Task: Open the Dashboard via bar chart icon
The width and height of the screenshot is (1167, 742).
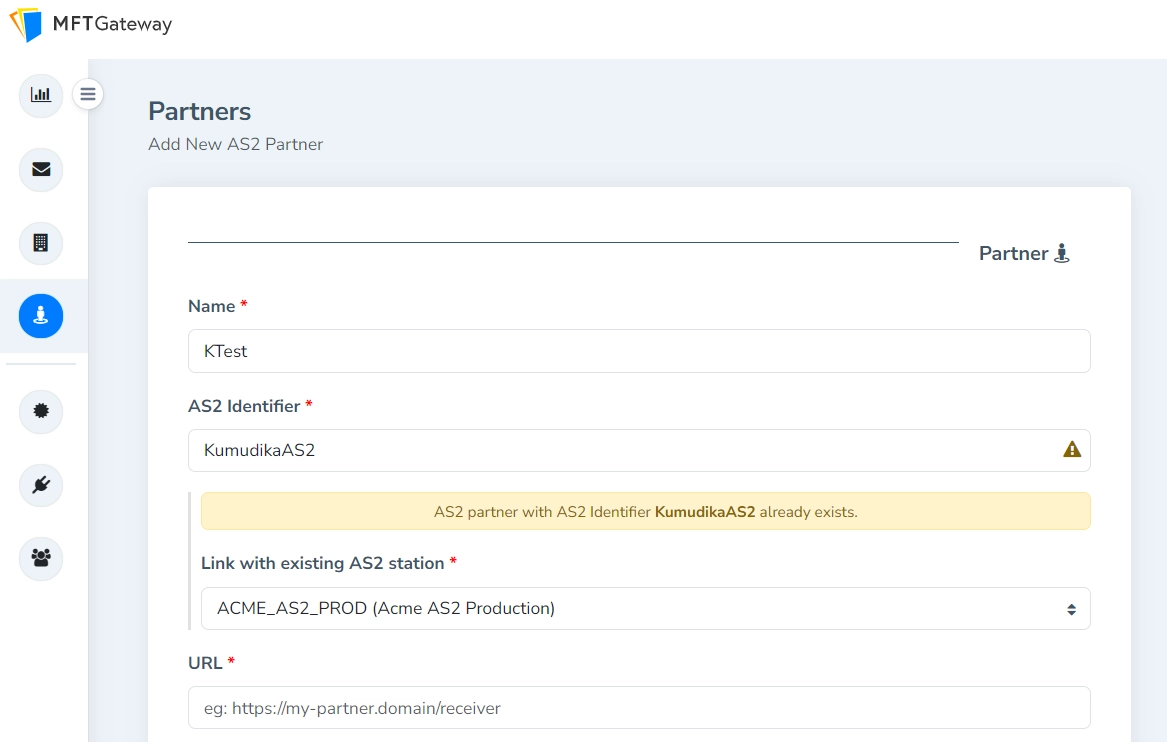Action: point(40,94)
